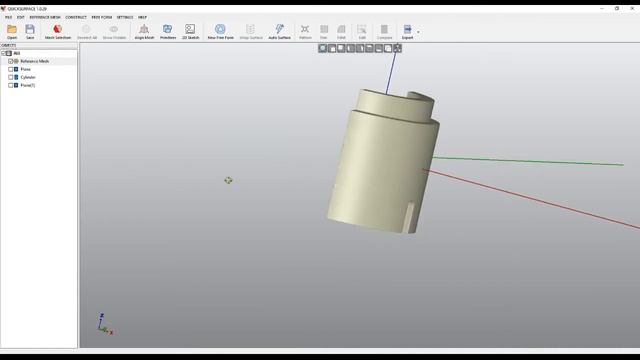Open the HELP menu
The height and width of the screenshot is (360, 640).
(x=142, y=18)
